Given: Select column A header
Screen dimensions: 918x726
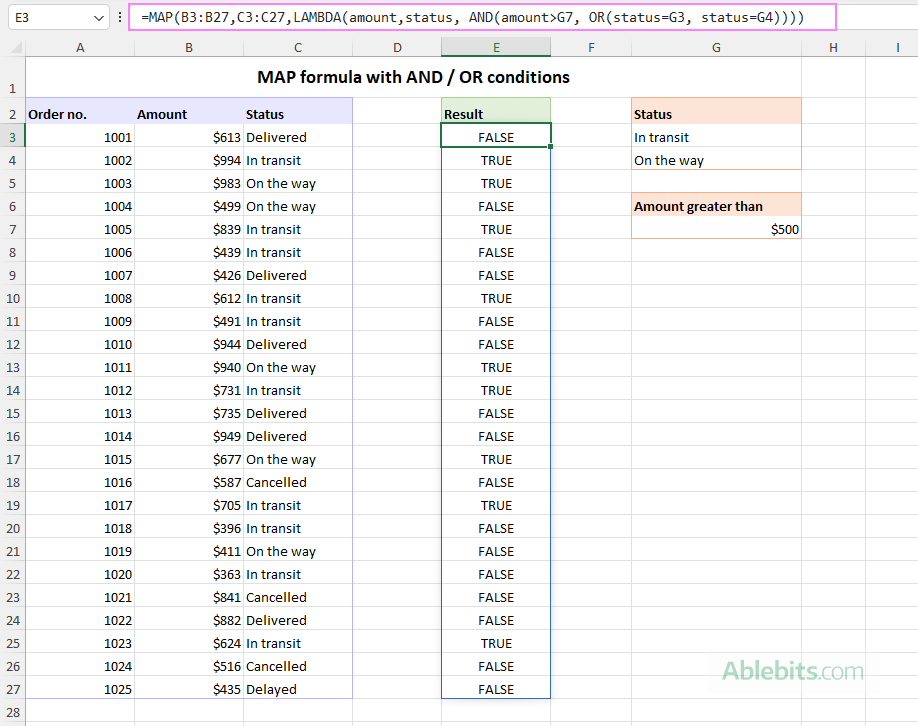Looking at the screenshot, I should tap(79, 46).
